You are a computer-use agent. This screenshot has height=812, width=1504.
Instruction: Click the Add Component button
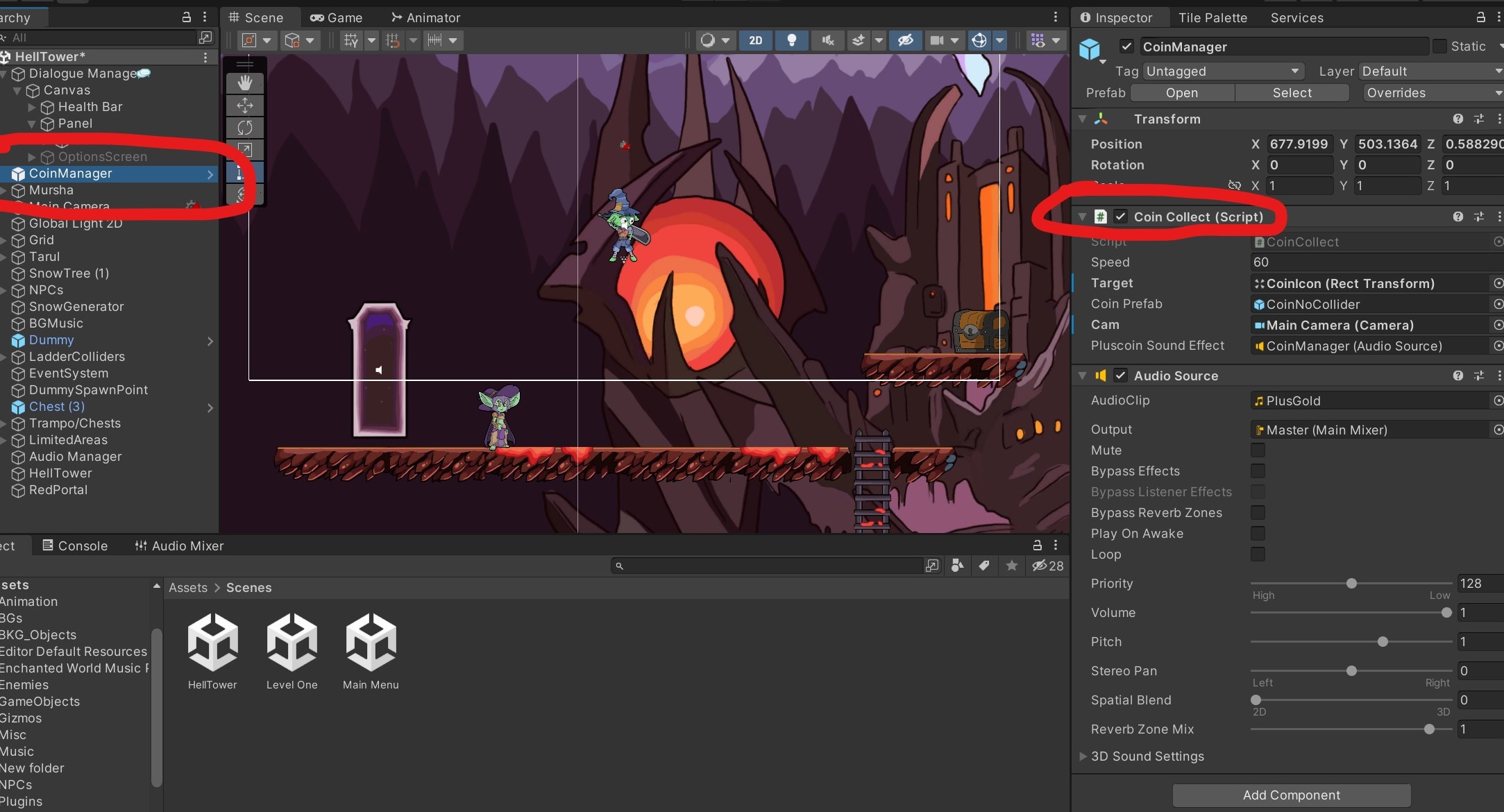point(1291,795)
